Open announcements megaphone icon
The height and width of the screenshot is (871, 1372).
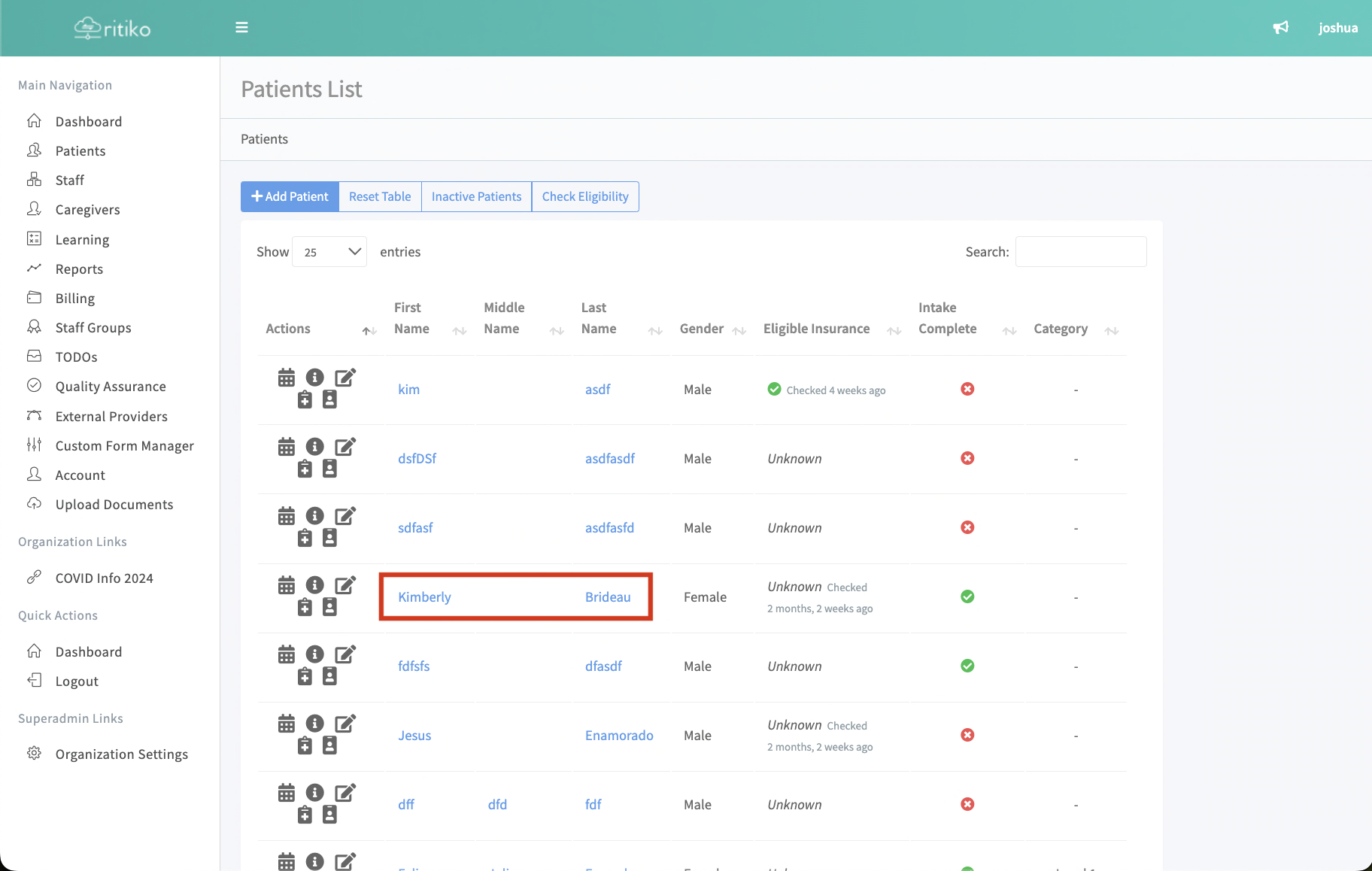click(x=1280, y=28)
